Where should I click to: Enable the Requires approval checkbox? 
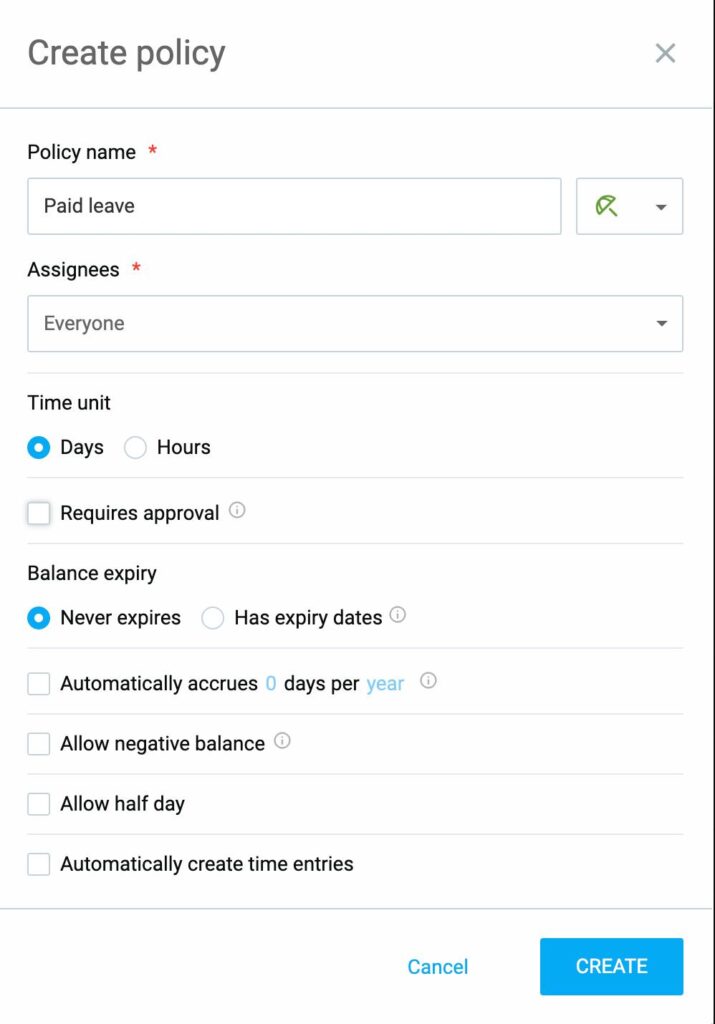tap(39, 513)
